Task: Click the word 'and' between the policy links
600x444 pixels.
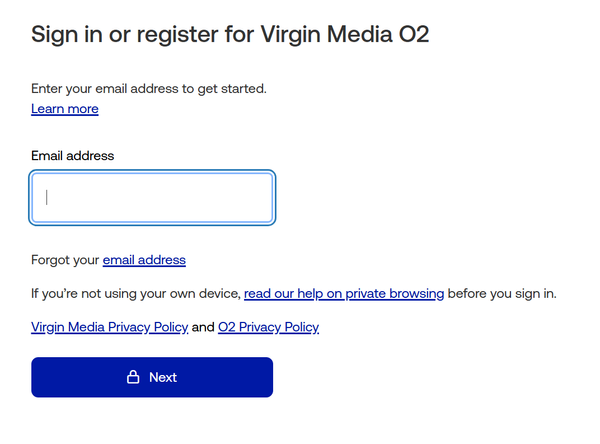Action: tap(203, 327)
